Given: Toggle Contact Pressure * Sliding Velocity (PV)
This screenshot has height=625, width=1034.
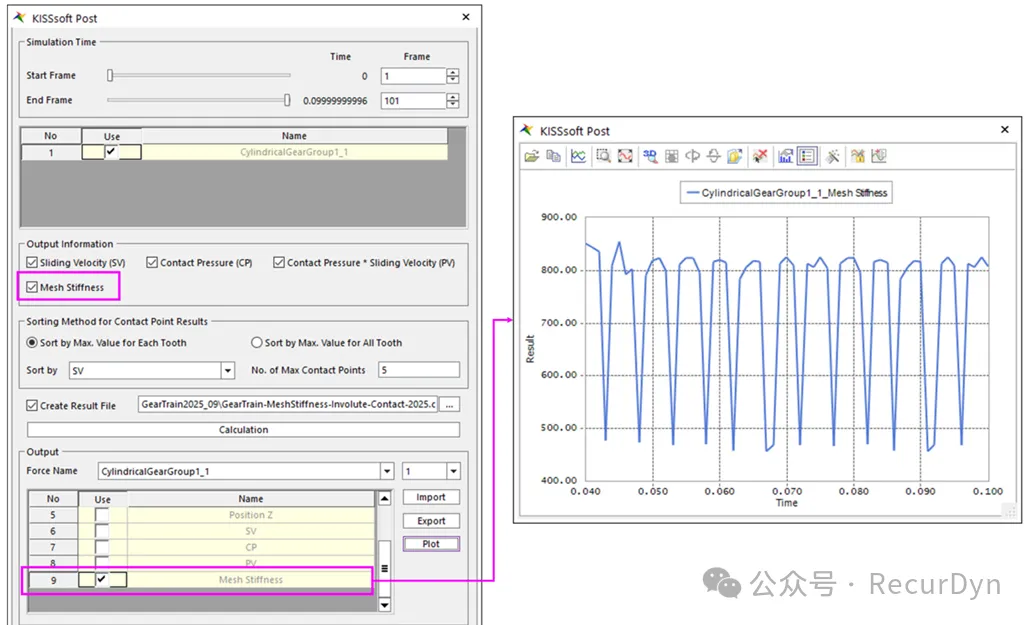Looking at the screenshot, I should click(x=279, y=262).
